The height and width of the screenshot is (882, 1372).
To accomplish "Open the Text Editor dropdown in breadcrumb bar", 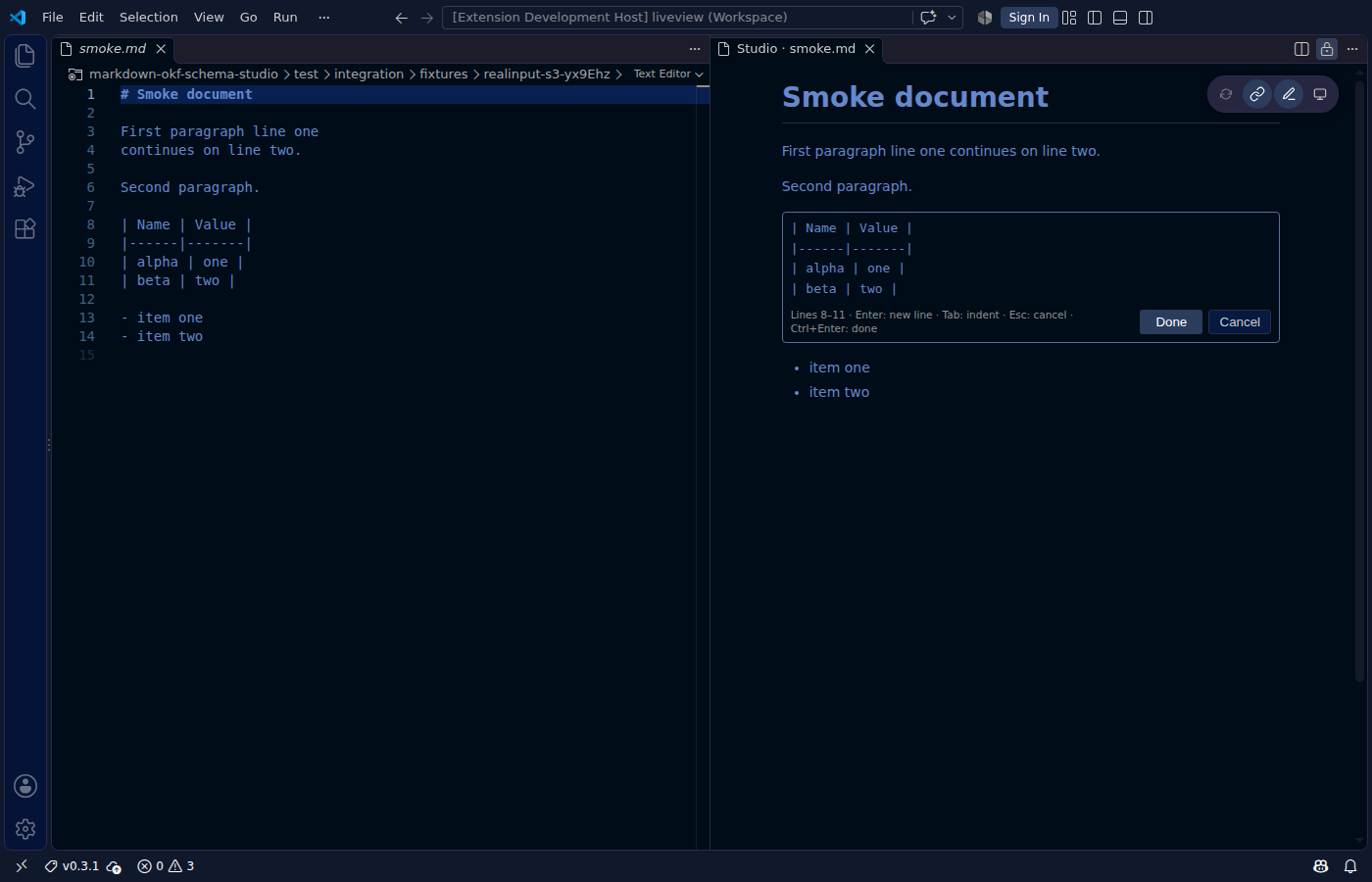I will coord(668,74).
